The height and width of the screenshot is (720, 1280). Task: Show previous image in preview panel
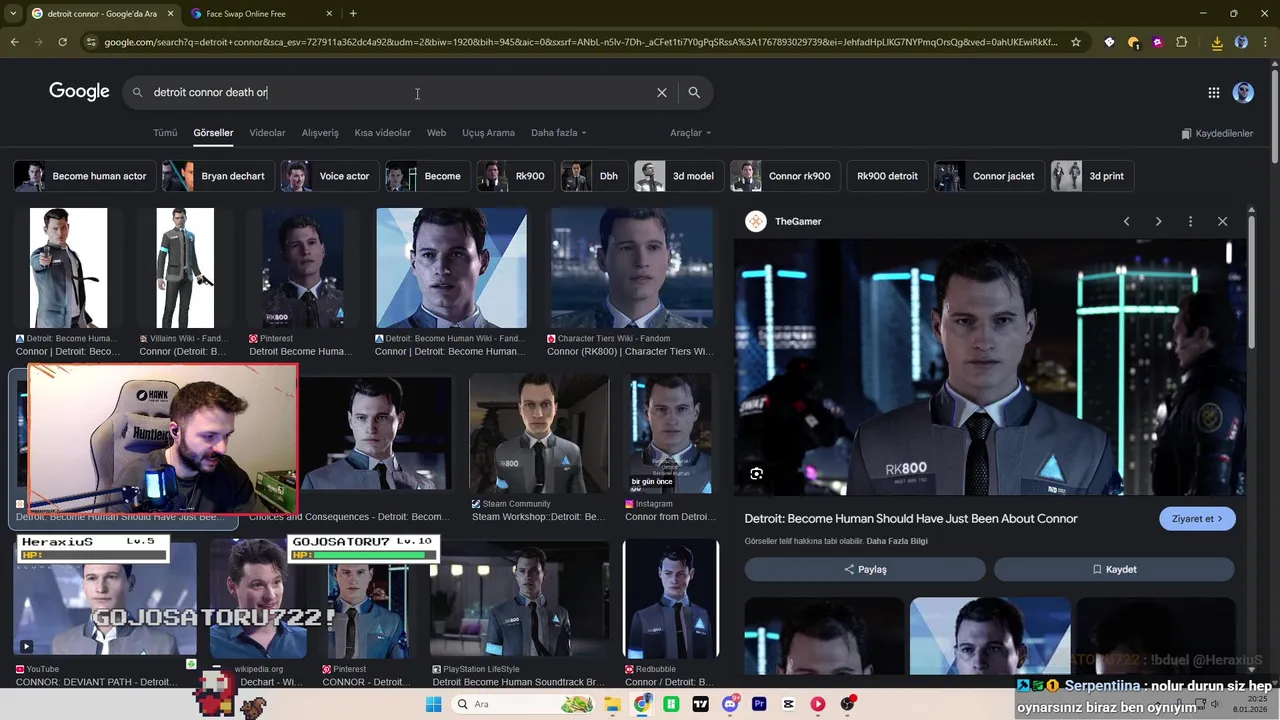1126,221
